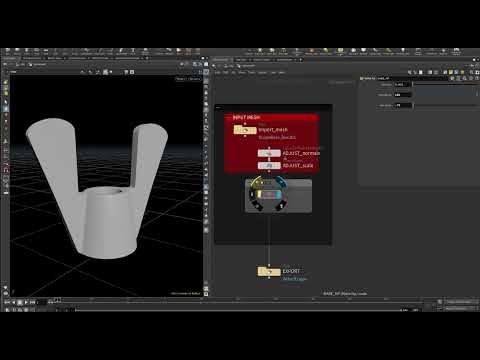Click the Gamepad Camera shelf tool
The image size is (480, 360).
point(456,52)
